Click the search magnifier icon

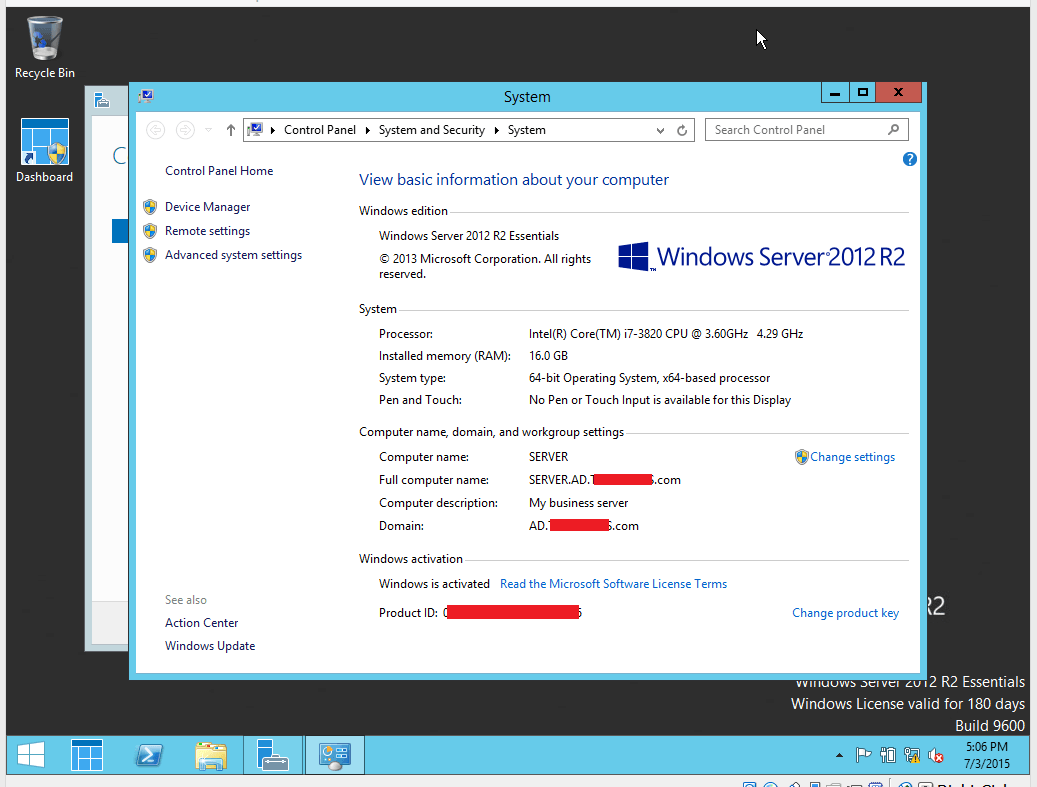click(x=893, y=130)
